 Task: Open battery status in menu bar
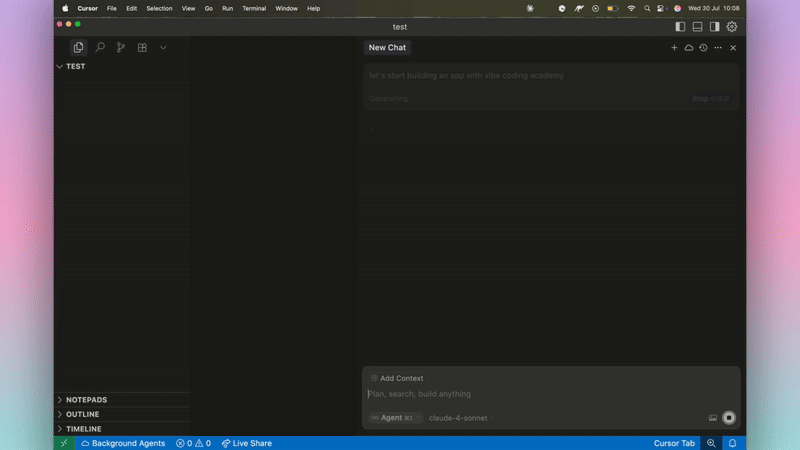click(613, 8)
